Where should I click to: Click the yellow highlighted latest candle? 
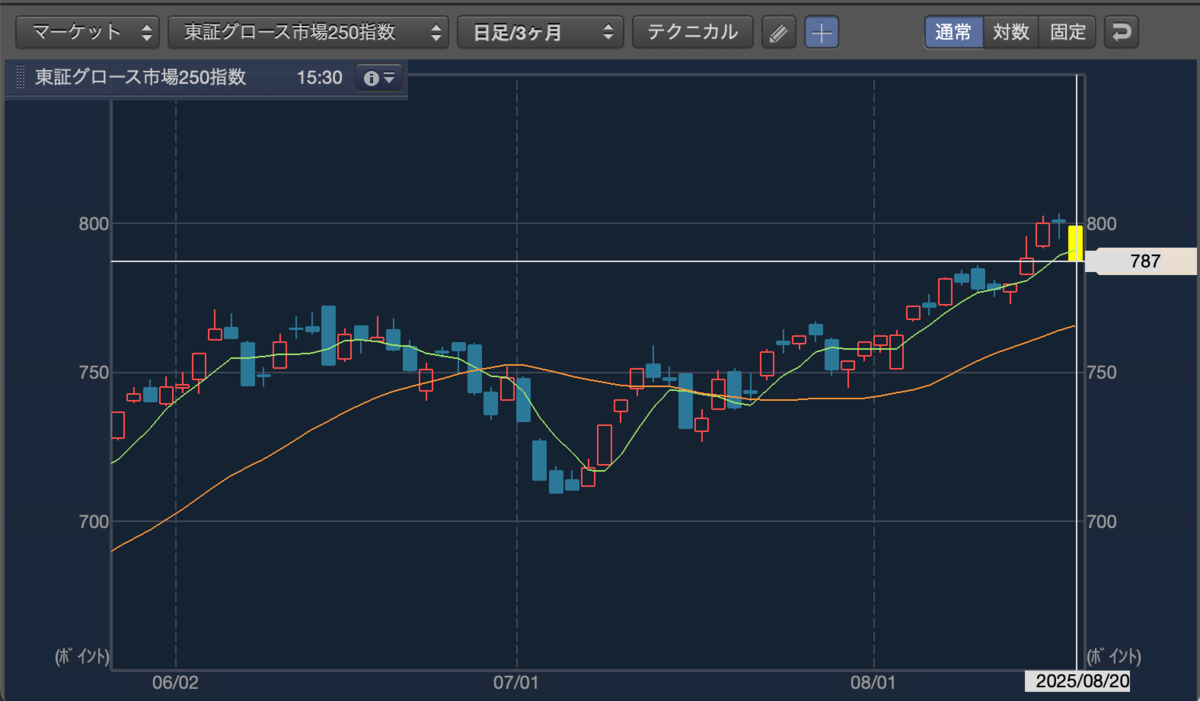pyautogui.click(x=1075, y=243)
